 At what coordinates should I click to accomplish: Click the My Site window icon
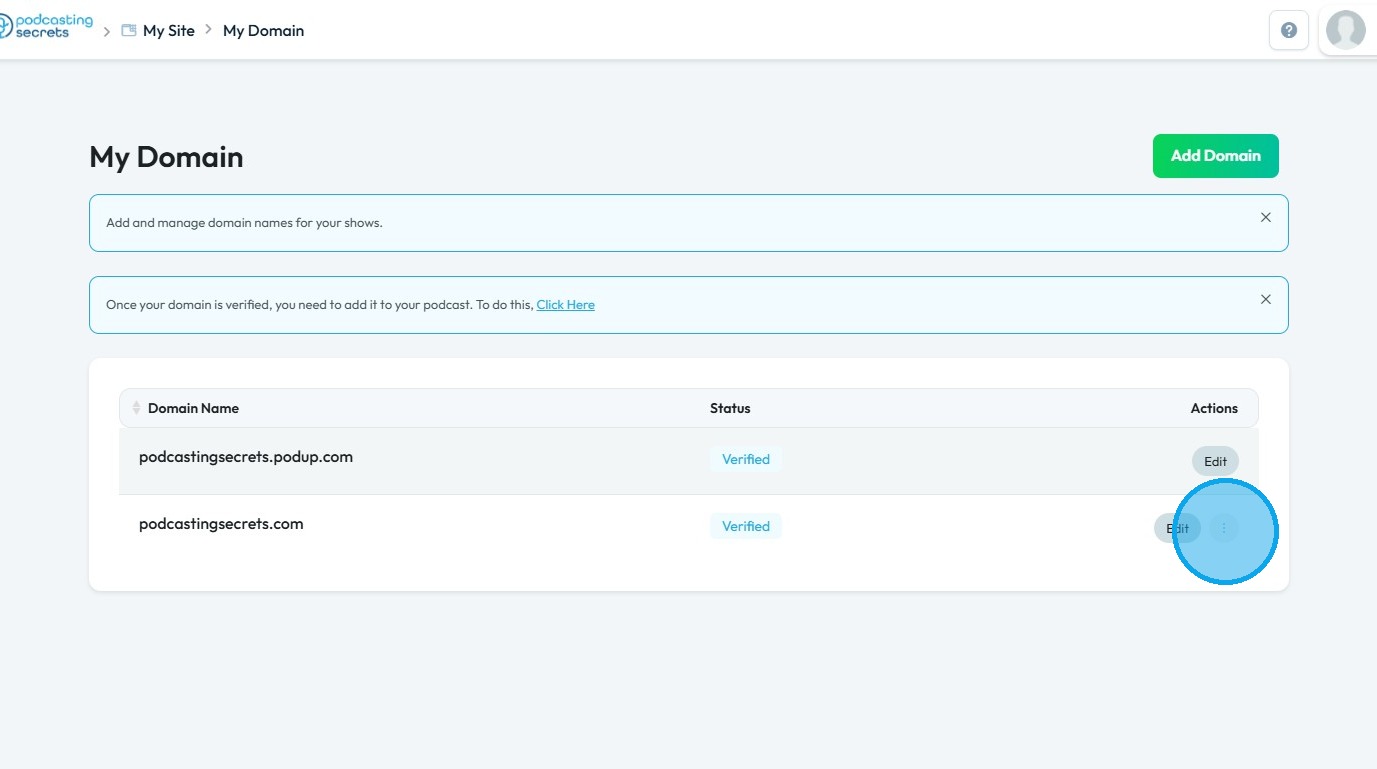(128, 31)
